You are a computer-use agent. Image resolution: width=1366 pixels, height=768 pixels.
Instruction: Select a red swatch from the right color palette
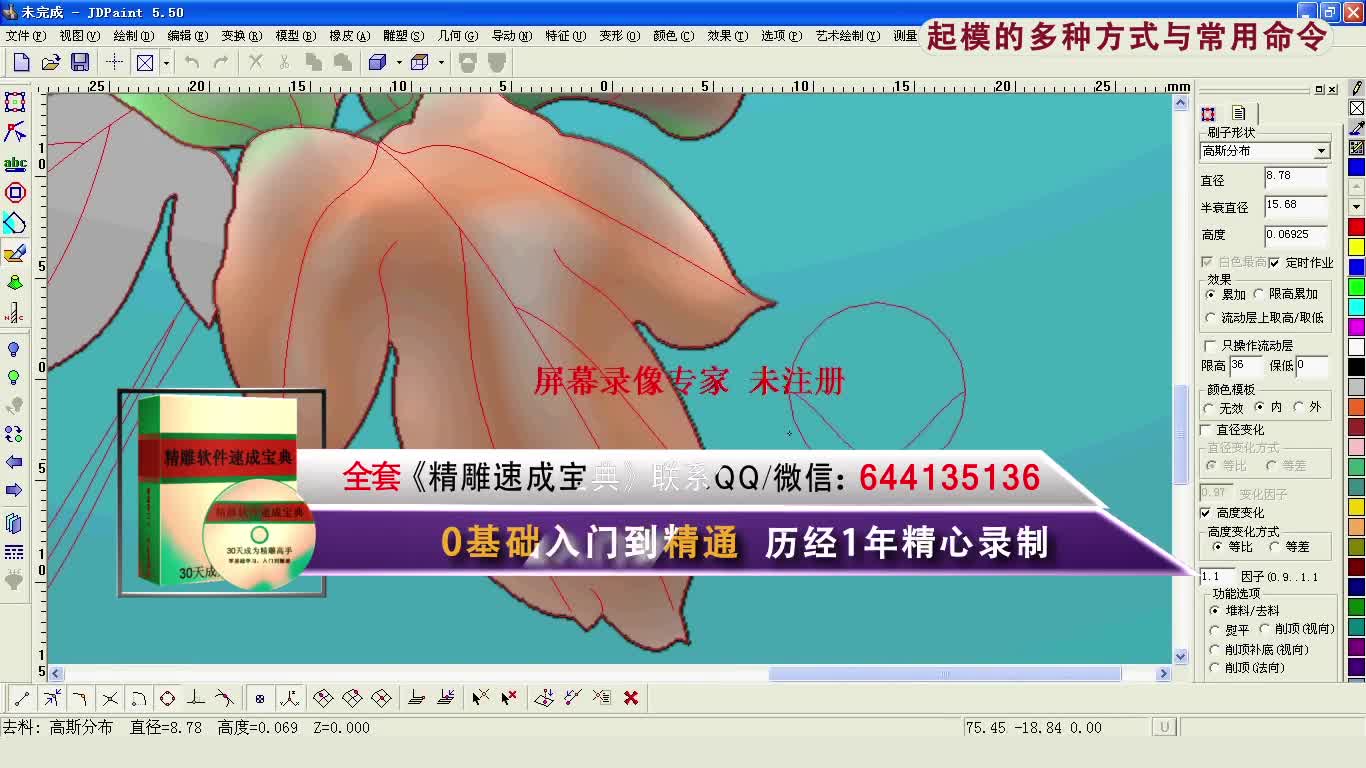pos(1356,227)
